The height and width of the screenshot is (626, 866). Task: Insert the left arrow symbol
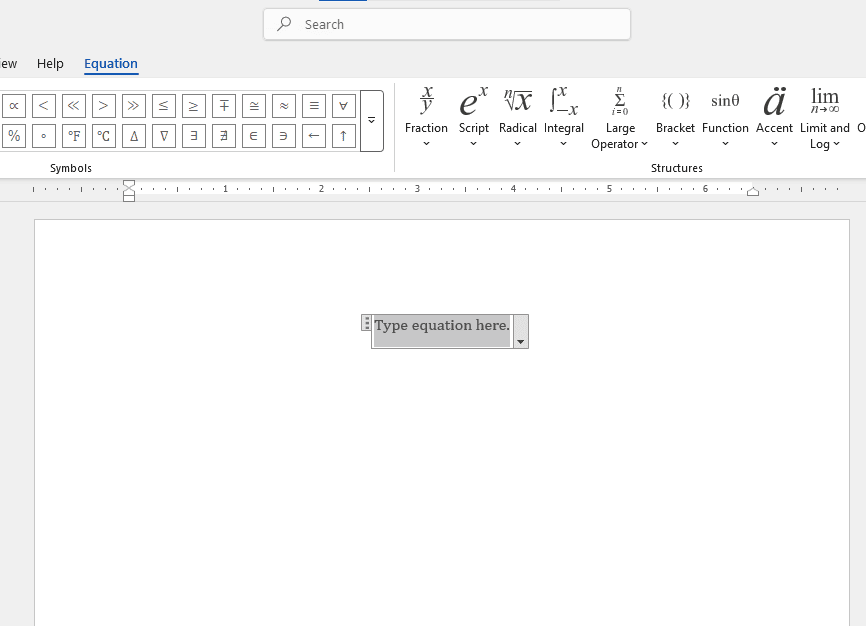coord(314,136)
